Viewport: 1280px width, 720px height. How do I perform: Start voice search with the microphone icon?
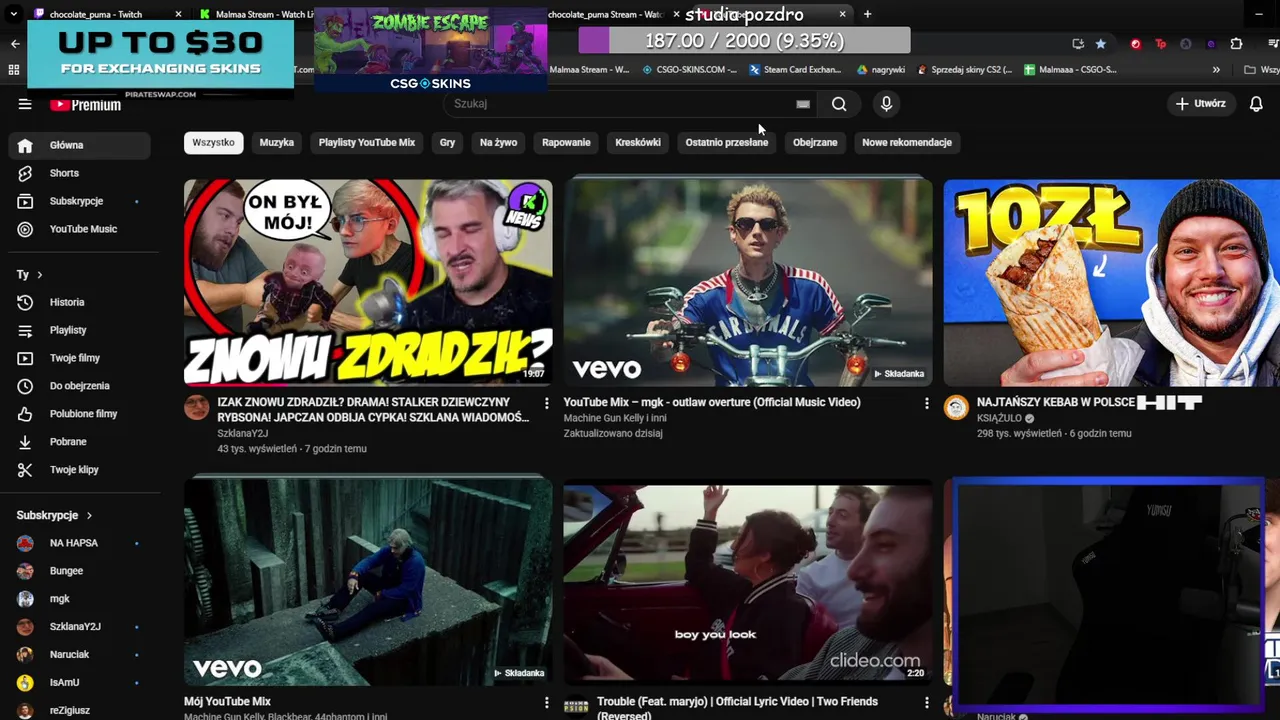(886, 104)
